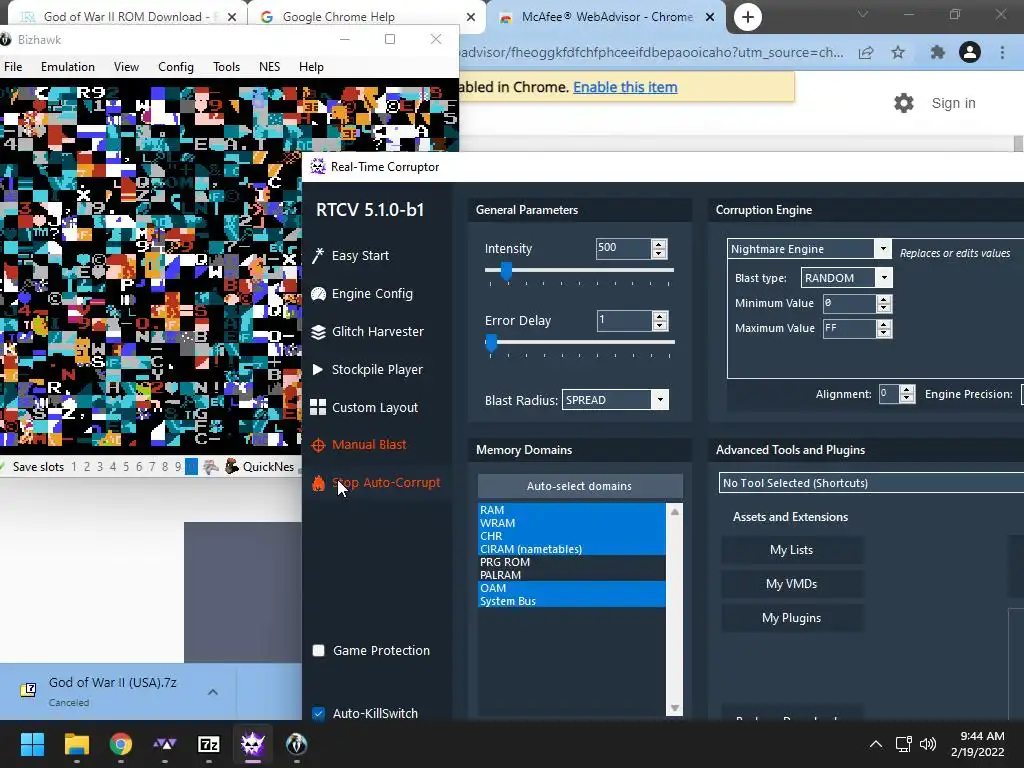
Task: Open Google Chrome taskbar icon
Action: (121, 744)
